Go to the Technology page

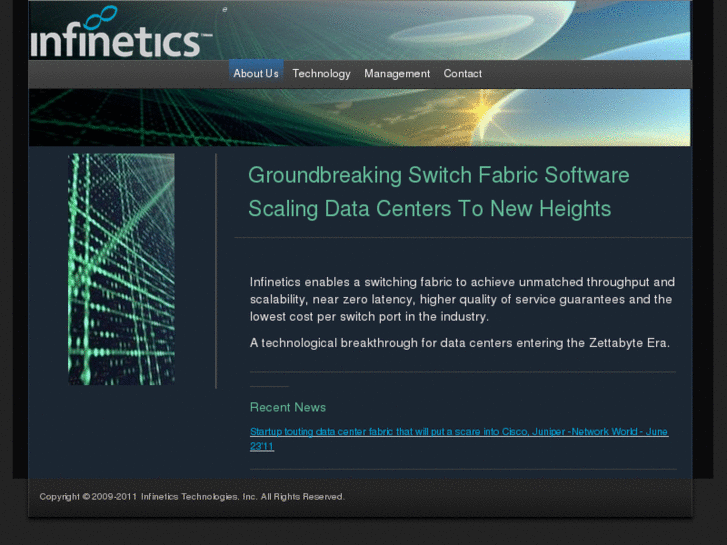[x=321, y=73]
